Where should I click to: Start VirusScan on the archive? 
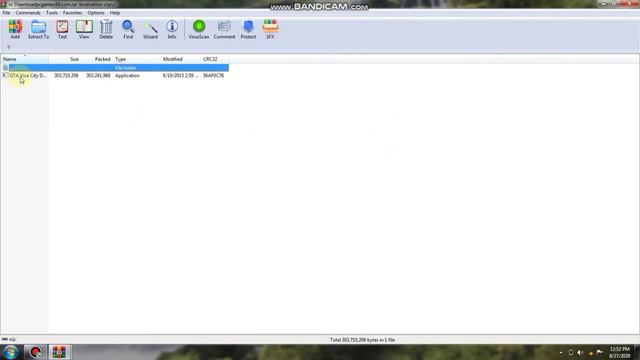coord(199,29)
